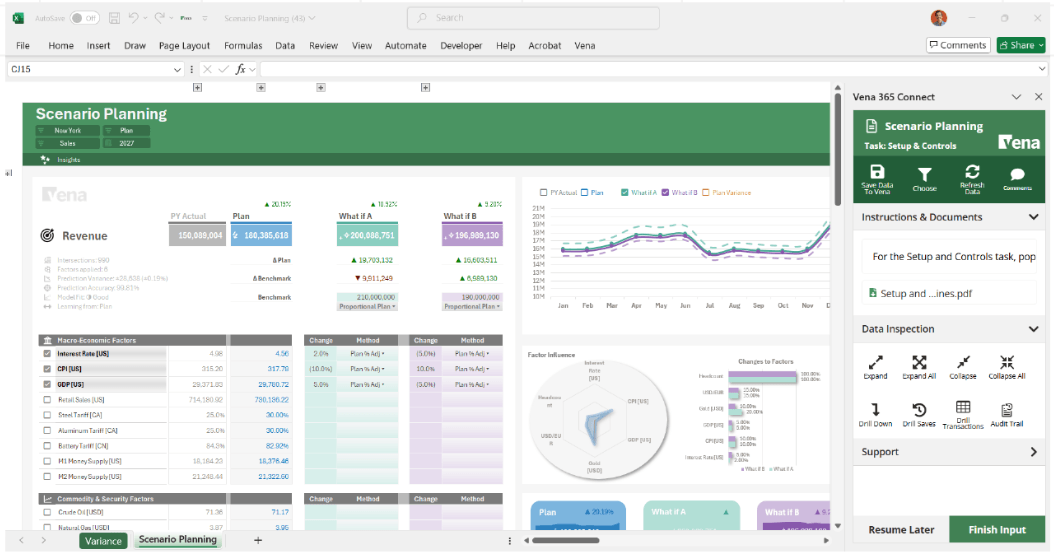Click the Cancel formula X icon

point(207,69)
